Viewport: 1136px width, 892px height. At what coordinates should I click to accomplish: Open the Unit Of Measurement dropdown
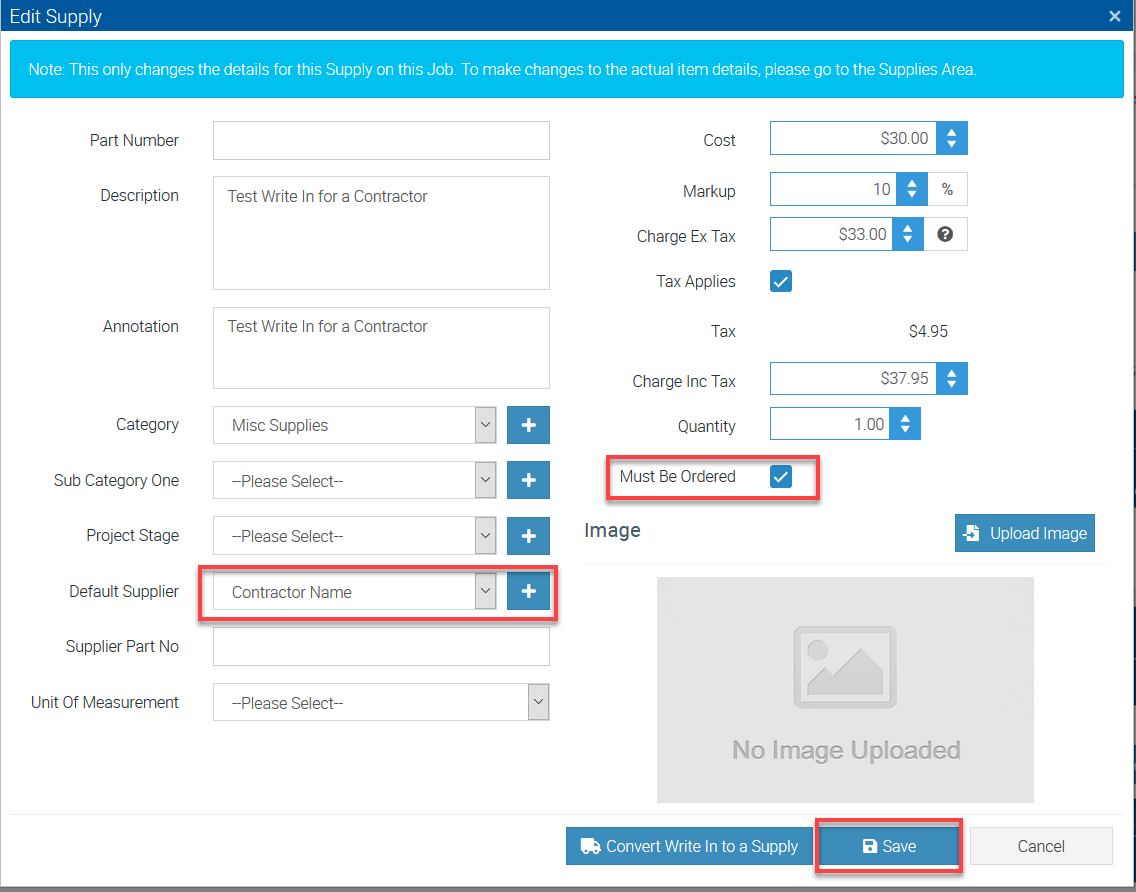pyautogui.click(x=381, y=703)
